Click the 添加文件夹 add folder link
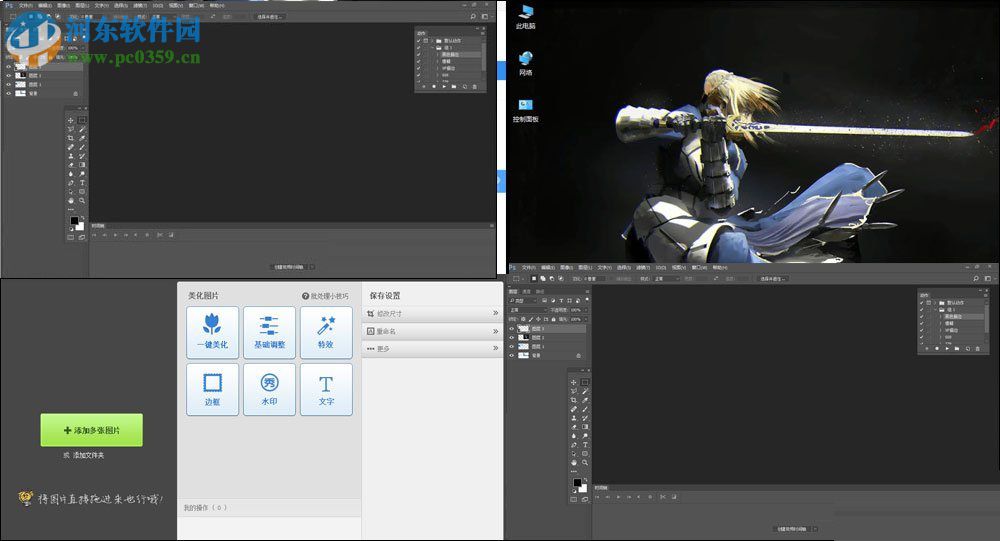Screen dimensions: 1000x541 pyautogui.click(x=87, y=455)
